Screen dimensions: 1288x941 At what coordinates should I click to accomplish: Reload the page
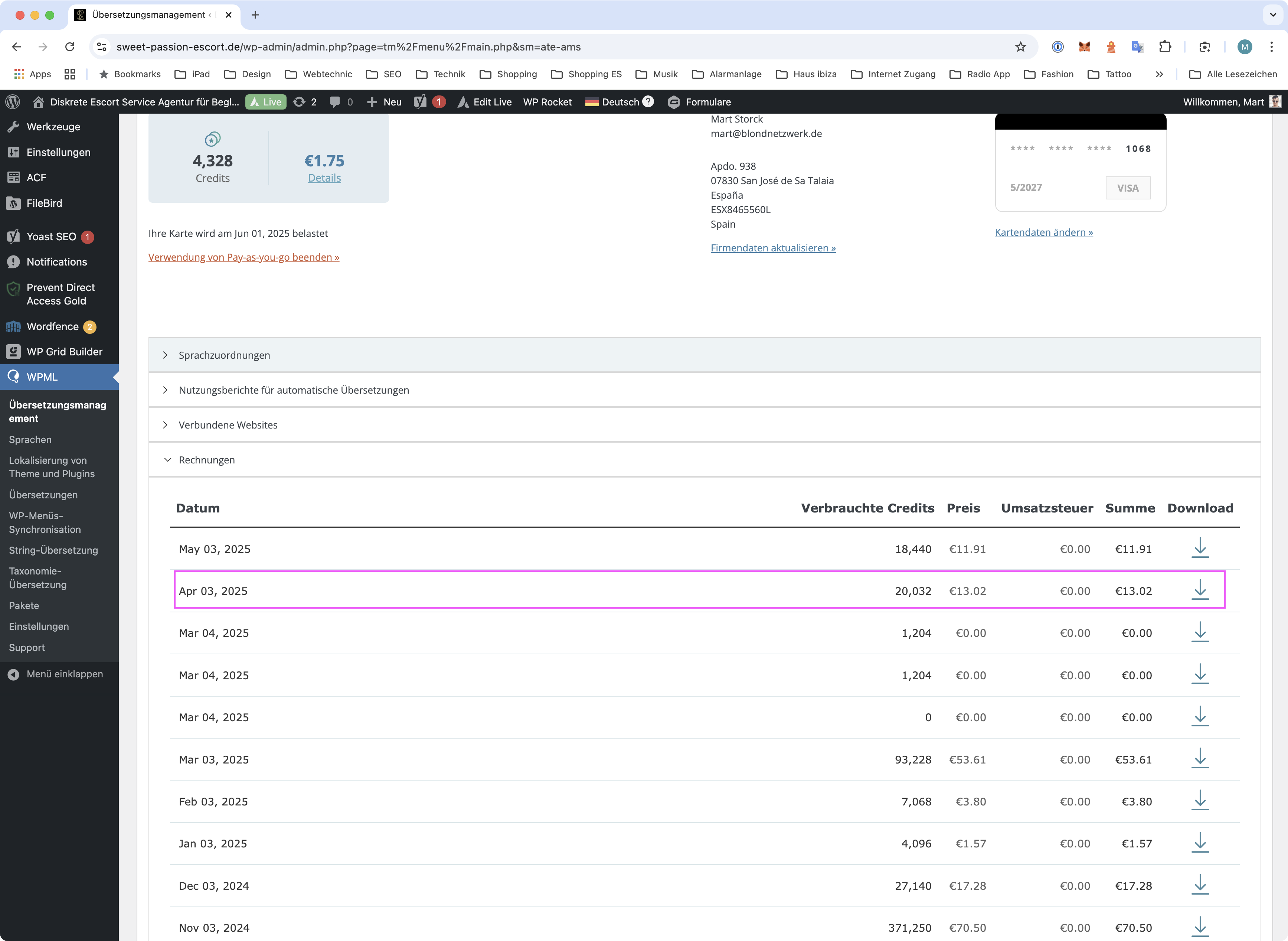[x=69, y=47]
